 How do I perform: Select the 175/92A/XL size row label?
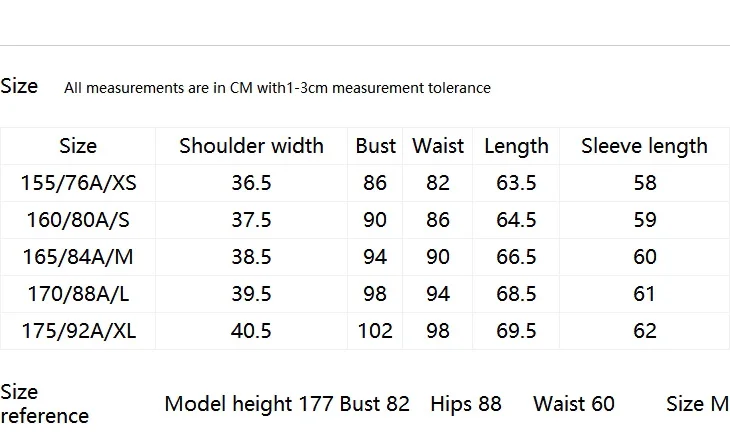coord(78,331)
